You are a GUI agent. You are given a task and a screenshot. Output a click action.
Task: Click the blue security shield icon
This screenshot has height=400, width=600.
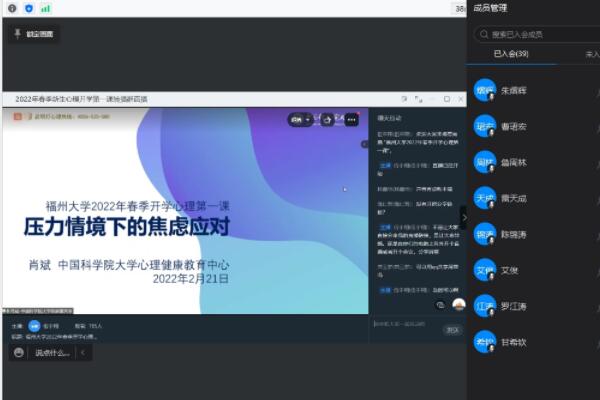pos(29,8)
